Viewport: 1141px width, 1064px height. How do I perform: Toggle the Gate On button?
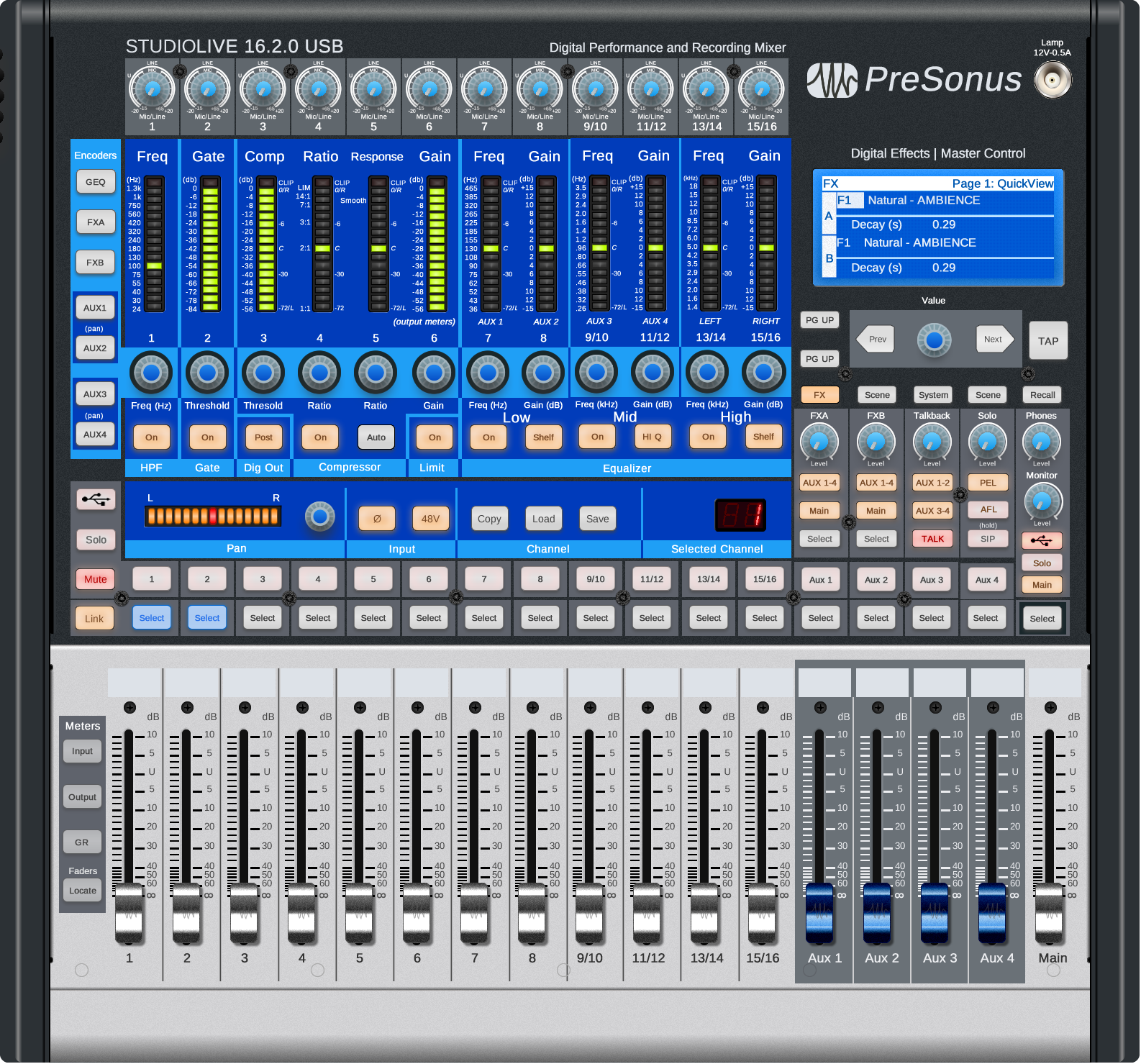click(207, 437)
